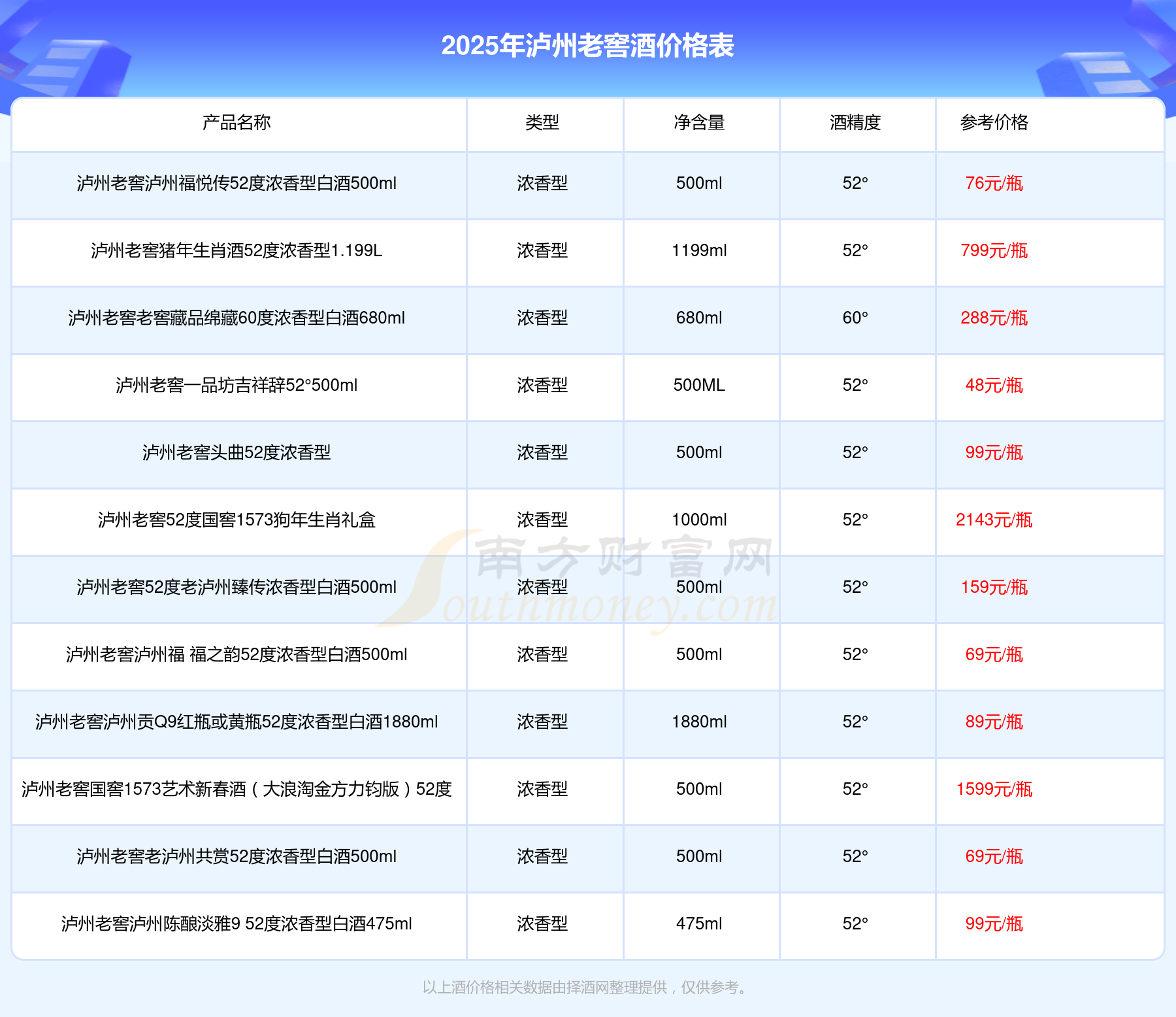The height and width of the screenshot is (1017, 1176).
Task: Select the volume value "1000ml"
Action: click(x=699, y=520)
